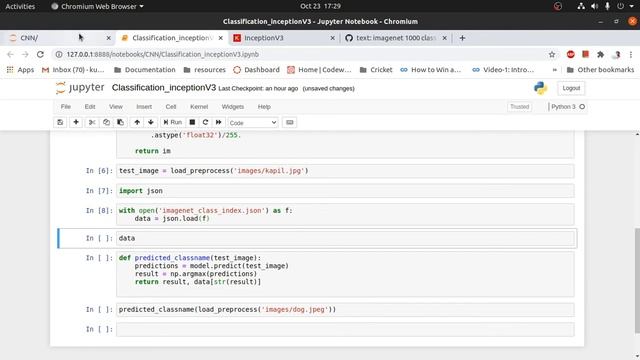
Task: Open Chromium Web Browser app menu
Action: (x=97, y=6)
